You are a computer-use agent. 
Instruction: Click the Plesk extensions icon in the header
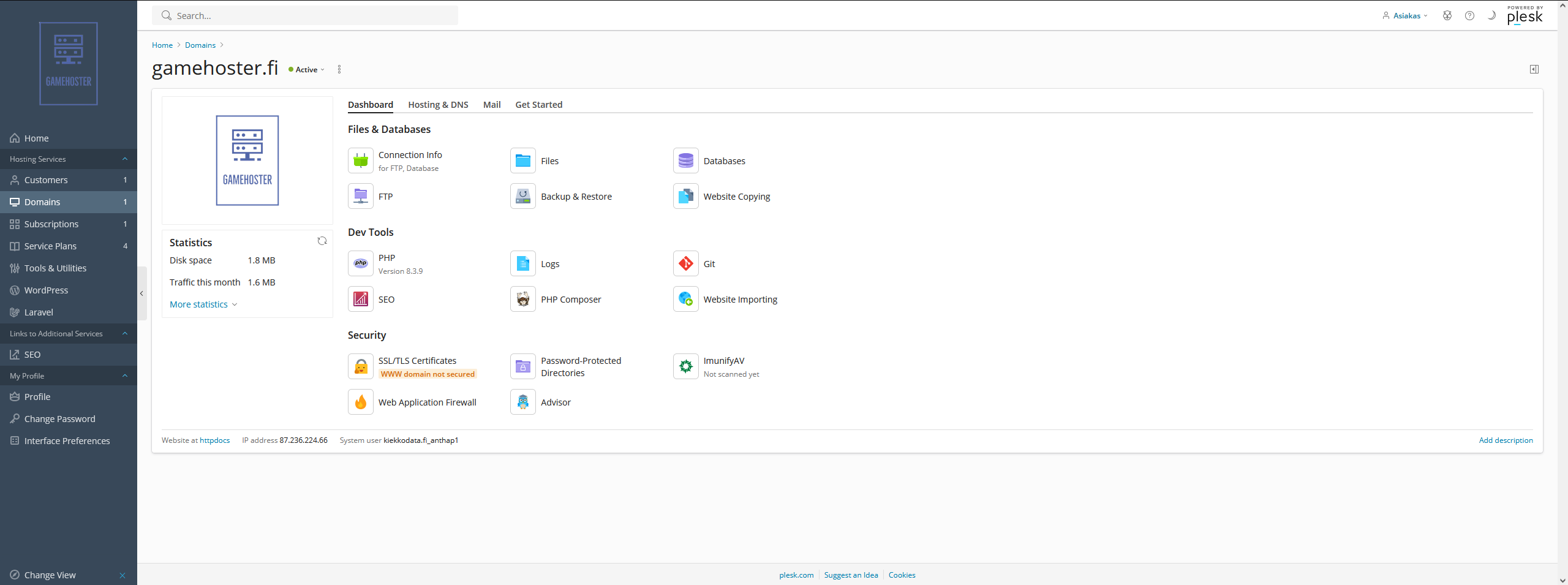point(1447,16)
